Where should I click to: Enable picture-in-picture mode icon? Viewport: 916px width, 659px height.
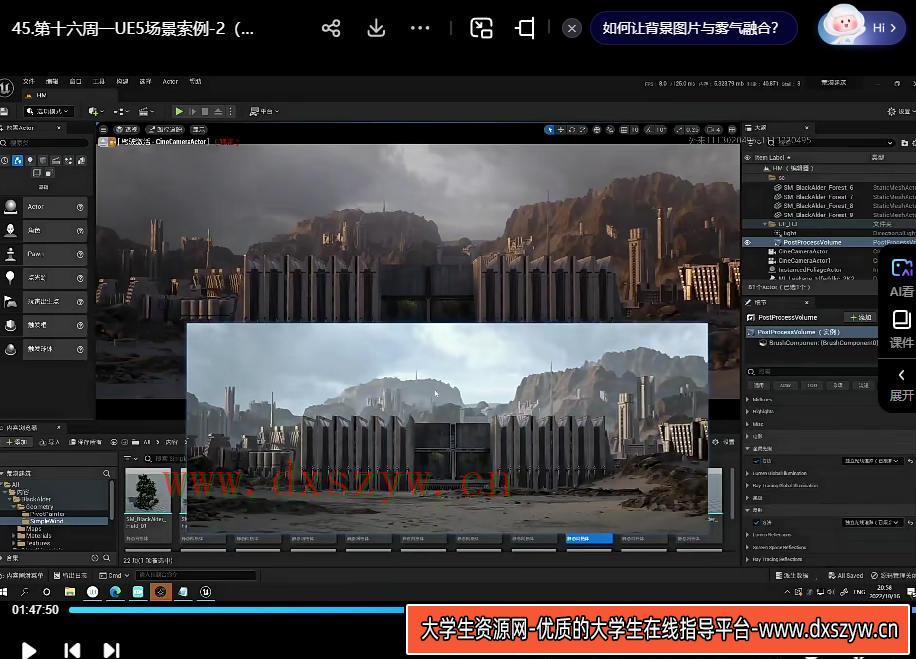pos(481,28)
